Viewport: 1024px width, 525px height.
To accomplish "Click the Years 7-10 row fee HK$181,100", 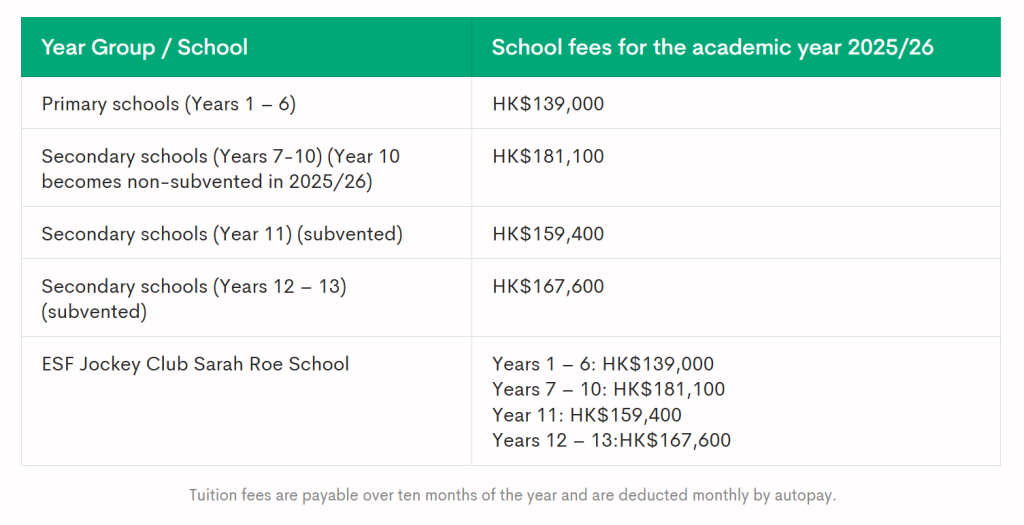I will [547, 156].
